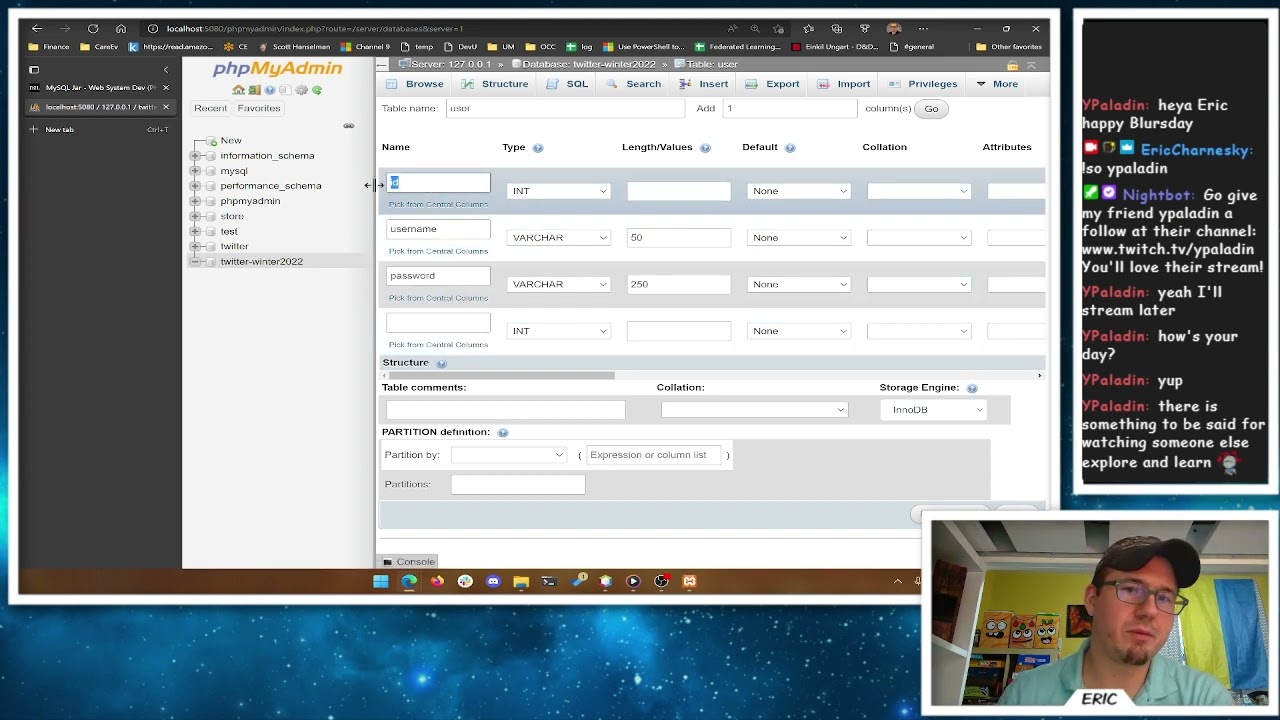Collapse twitter-winter2022 database tree

pyautogui.click(x=196, y=262)
